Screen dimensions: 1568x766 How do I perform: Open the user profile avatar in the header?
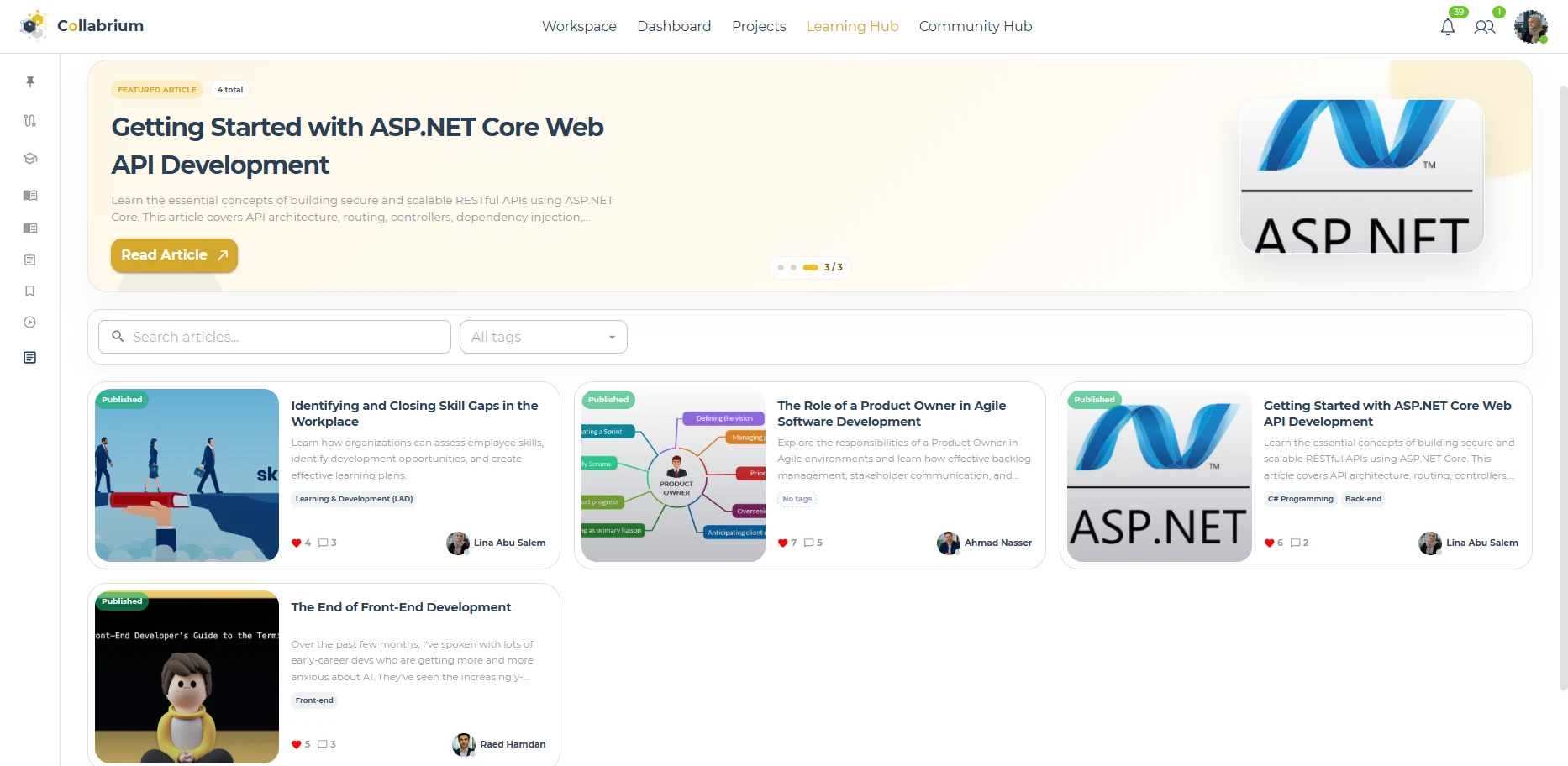[x=1531, y=27]
